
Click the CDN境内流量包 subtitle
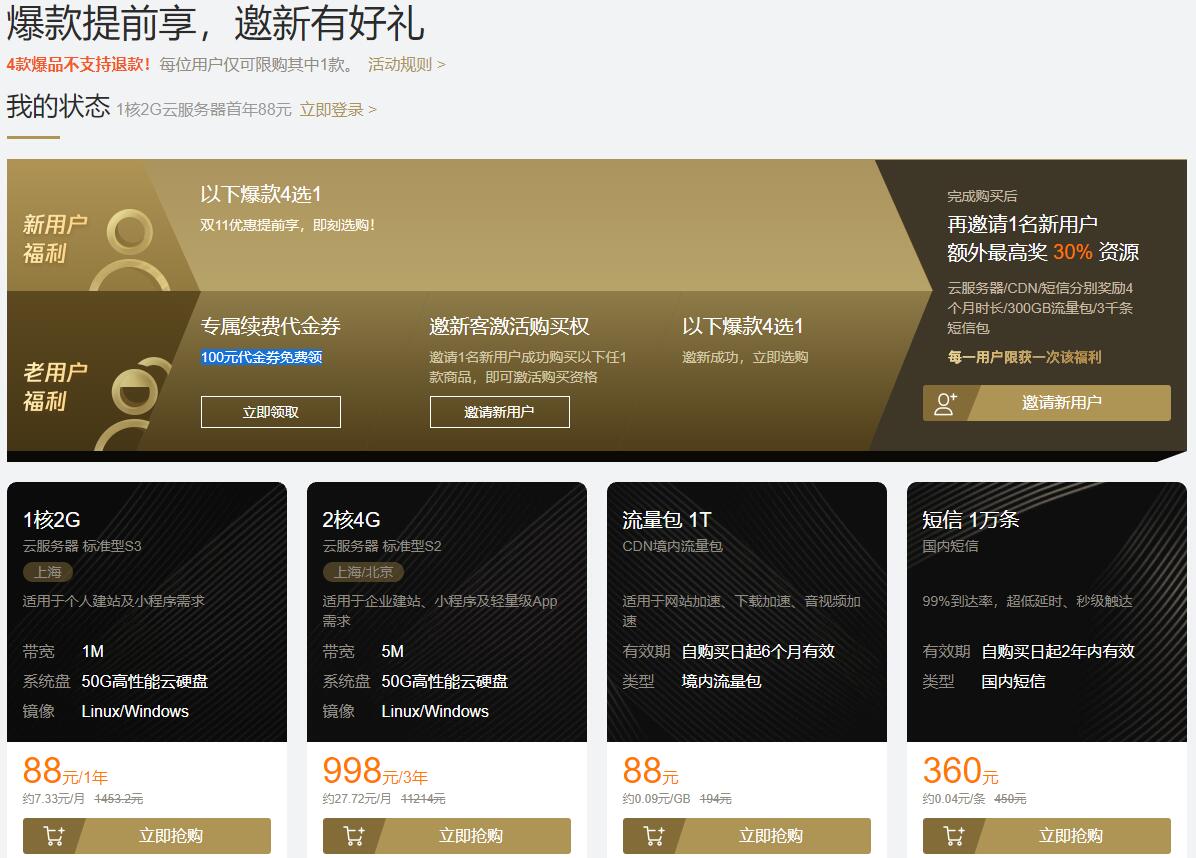click(673, 546)
